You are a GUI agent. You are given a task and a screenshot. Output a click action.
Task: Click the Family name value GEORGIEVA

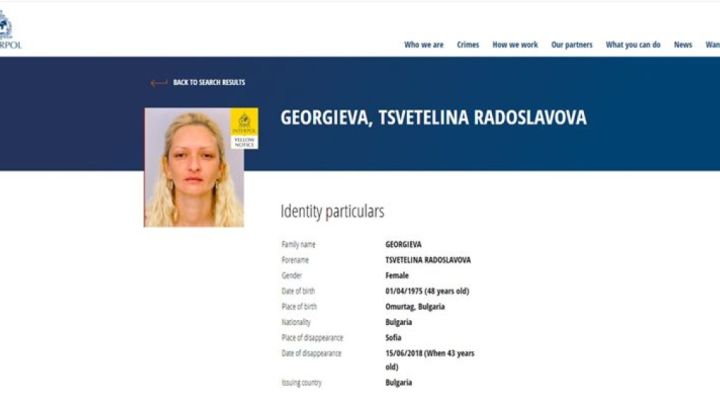tap(403, 245)
